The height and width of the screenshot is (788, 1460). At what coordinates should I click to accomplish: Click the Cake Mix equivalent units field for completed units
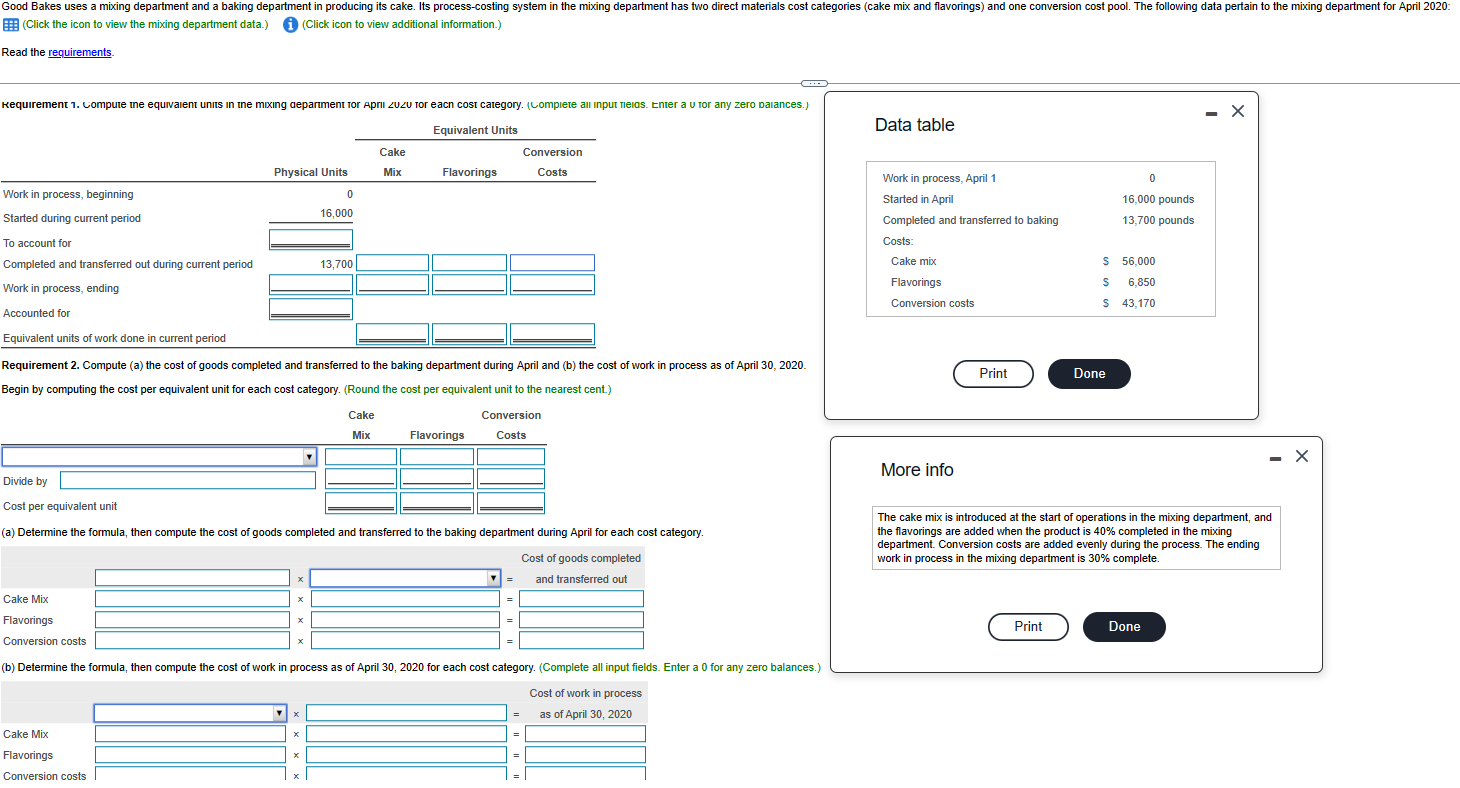click(392, 263)
